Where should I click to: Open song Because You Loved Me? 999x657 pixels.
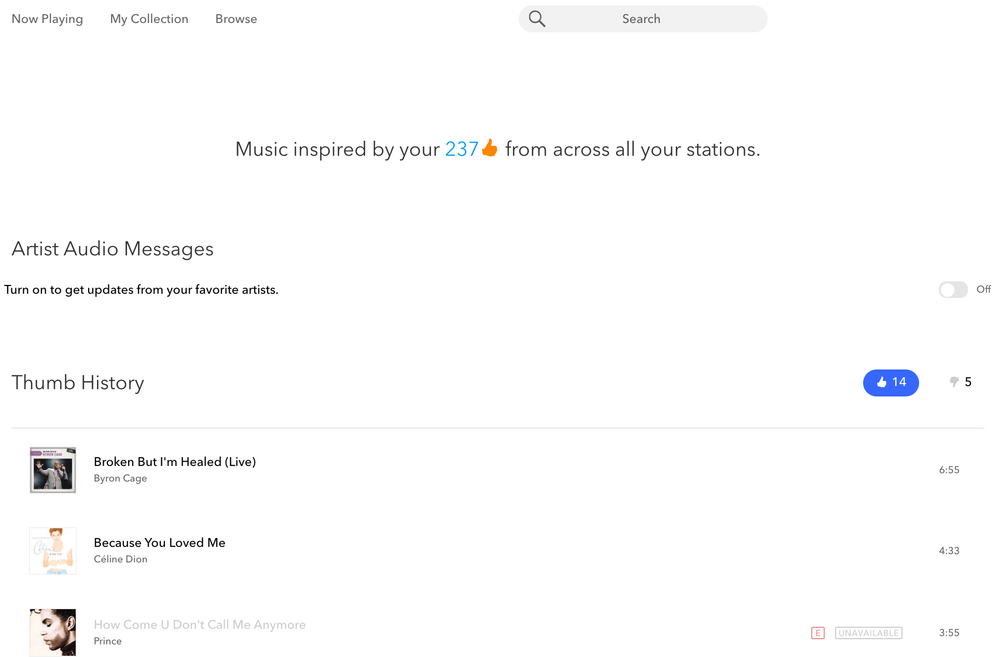click(160, 543)
